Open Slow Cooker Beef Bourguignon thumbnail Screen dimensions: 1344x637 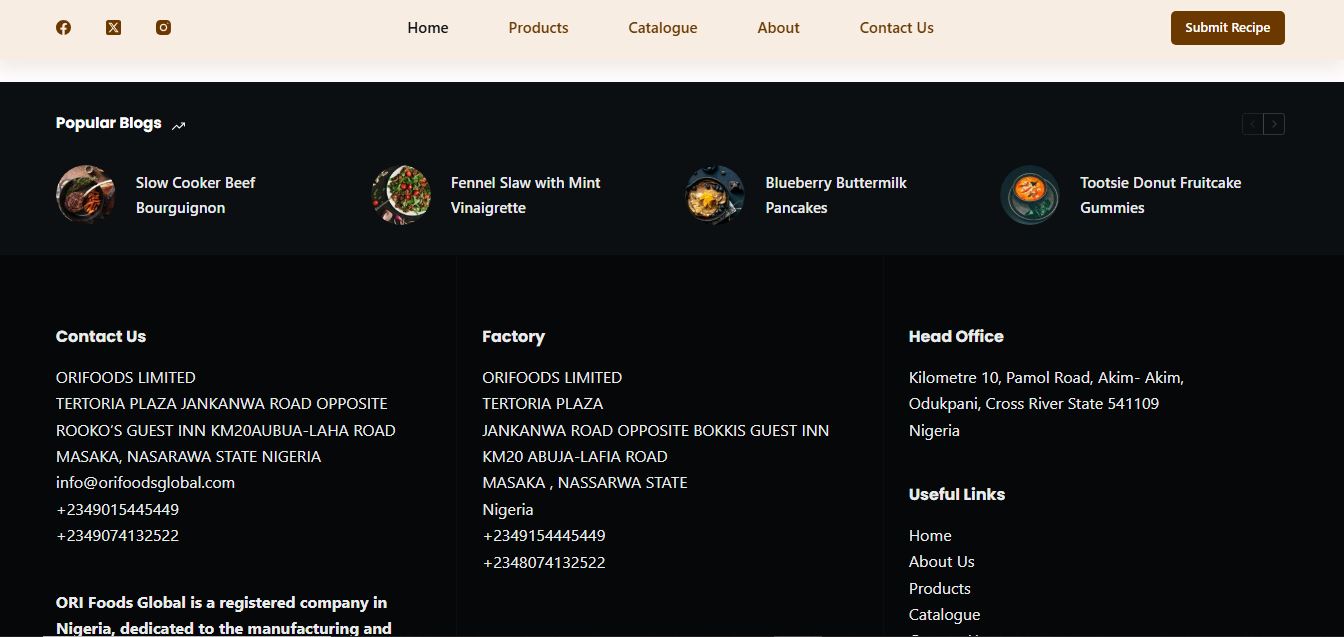point(86,195)
